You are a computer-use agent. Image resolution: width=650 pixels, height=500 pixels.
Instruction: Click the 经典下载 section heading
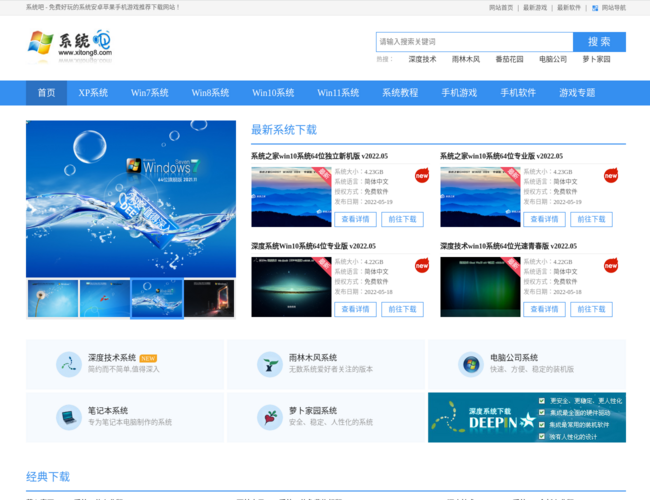[48, 477]
